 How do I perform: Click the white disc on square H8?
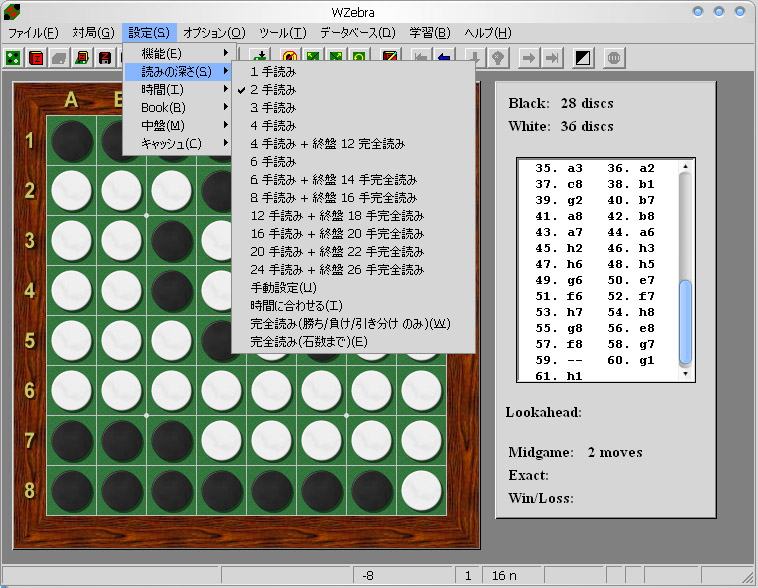click(x=422, y=491)
